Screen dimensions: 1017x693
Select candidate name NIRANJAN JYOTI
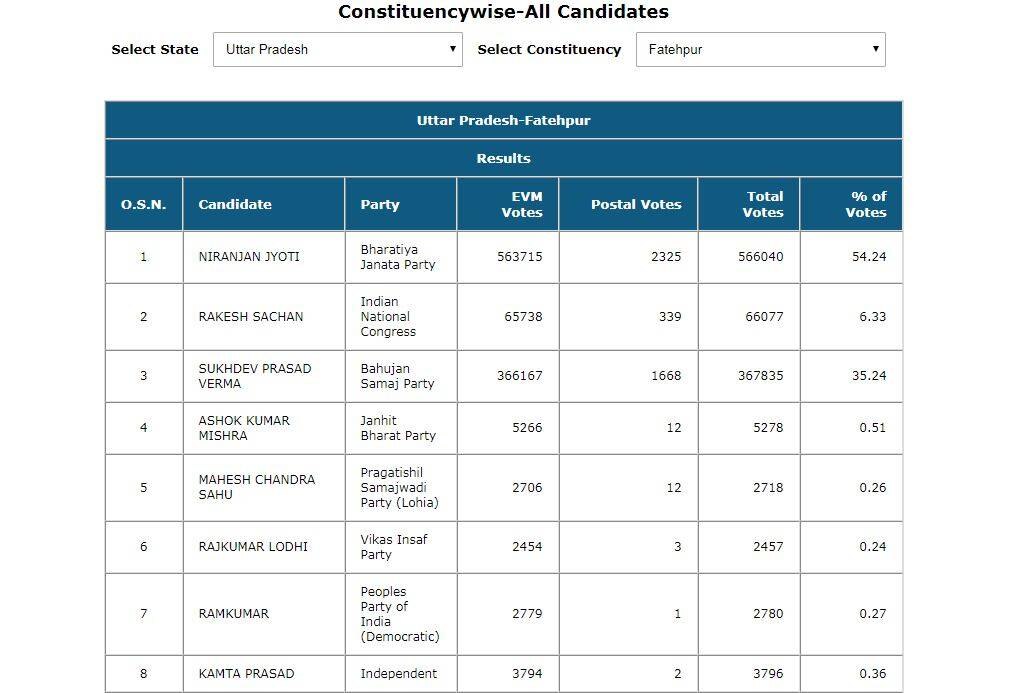coord(249,257)
